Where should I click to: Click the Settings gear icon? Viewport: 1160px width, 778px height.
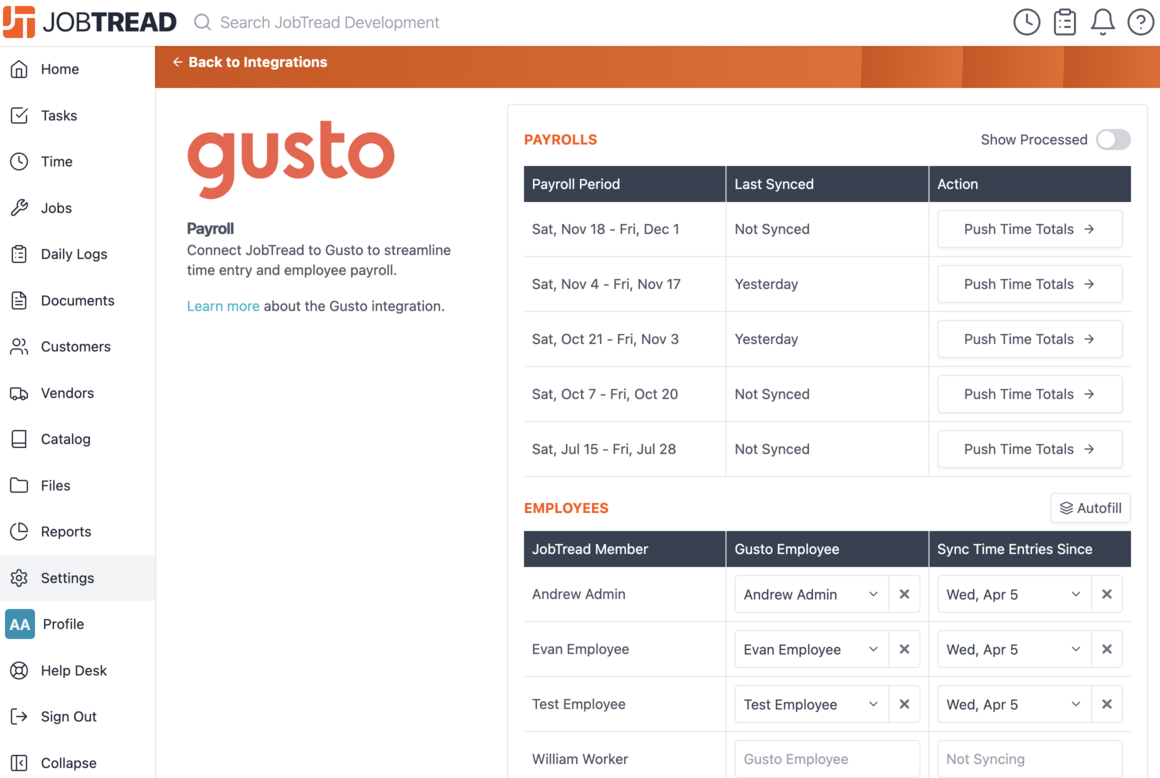19,578
